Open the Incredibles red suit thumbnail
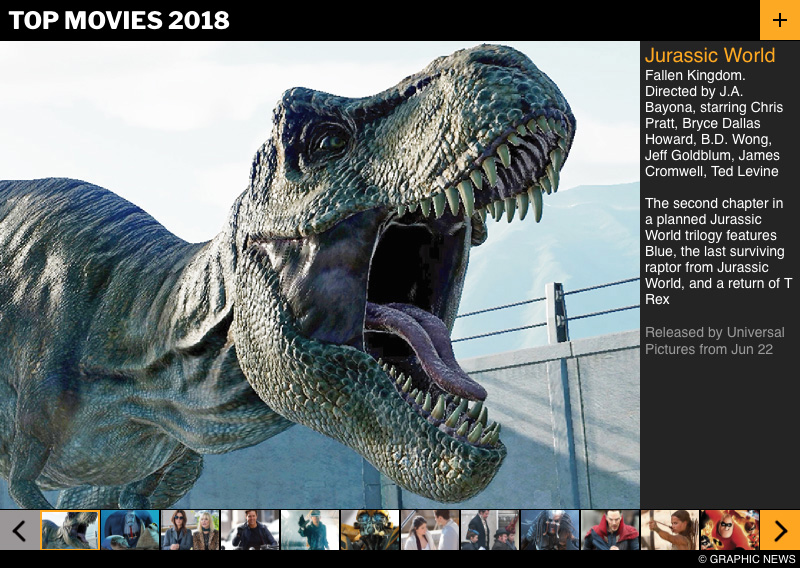Image resolution: width=800 pixels, height=568 pixels. click(730, 530)
